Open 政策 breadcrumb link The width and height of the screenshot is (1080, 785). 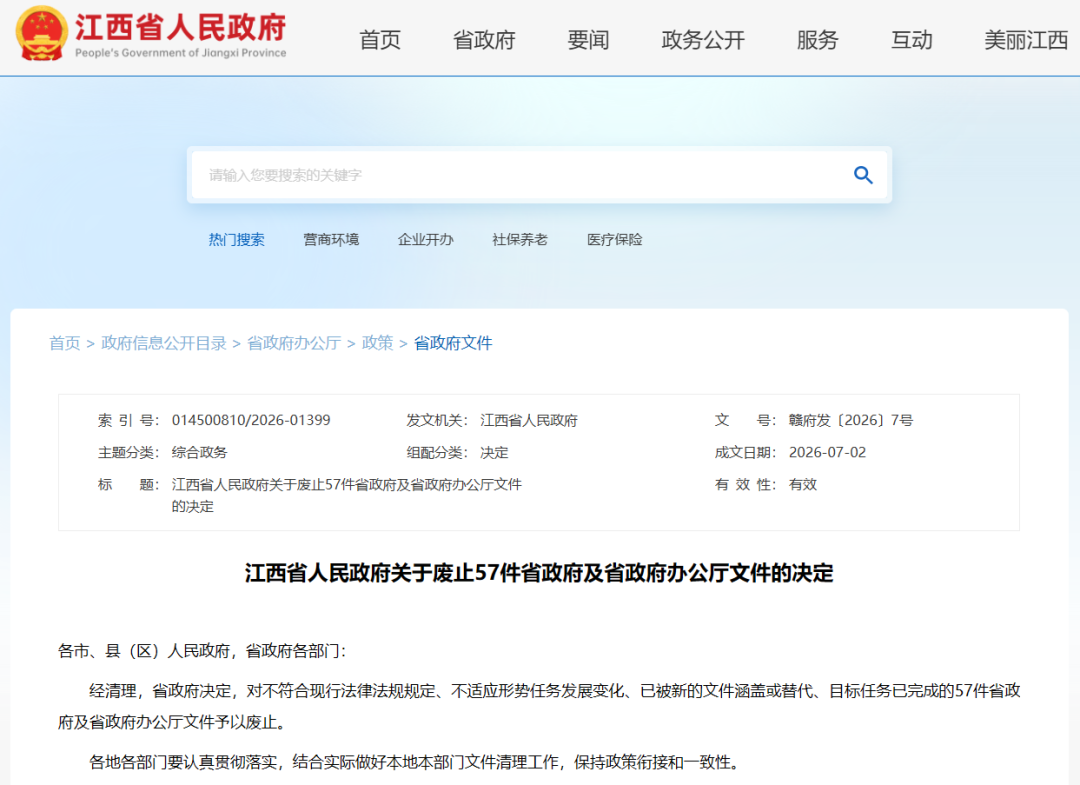pos(377,343)
